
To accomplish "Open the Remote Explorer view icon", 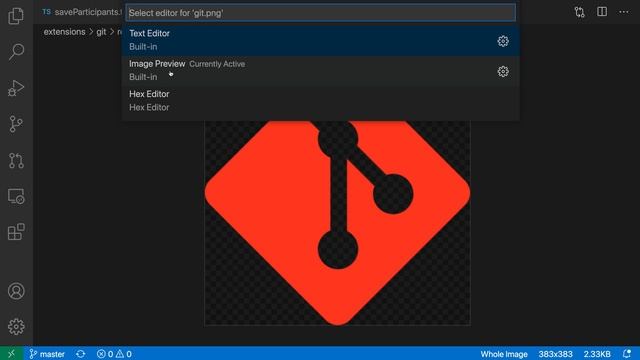I will click(16, 196).
